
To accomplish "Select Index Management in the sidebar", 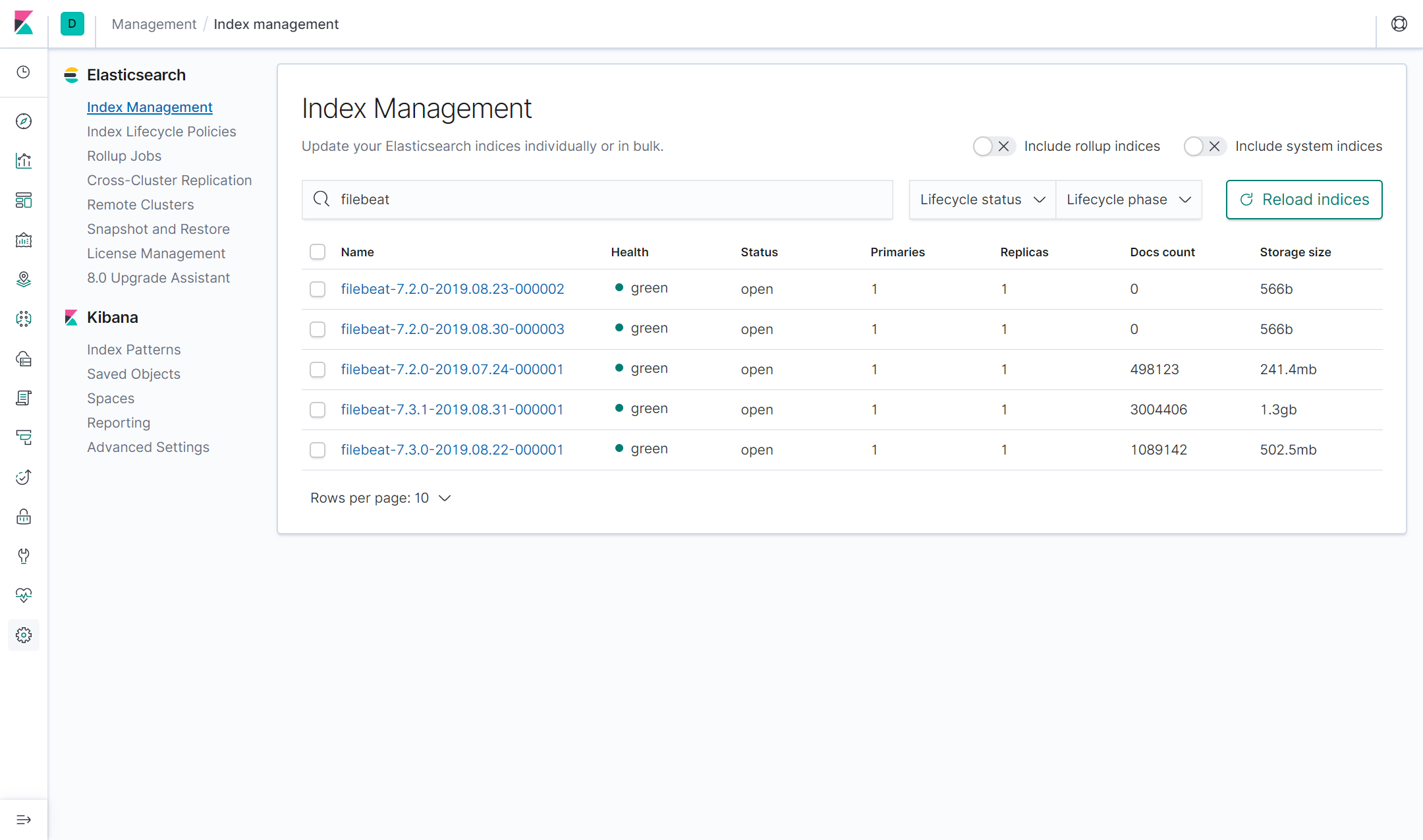I will coord(150,107).
